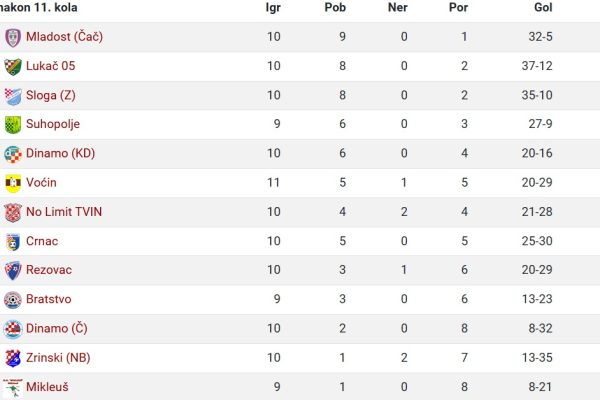
Task: Click the Mladost (Čač) club crest
Action: coord(13,38)
